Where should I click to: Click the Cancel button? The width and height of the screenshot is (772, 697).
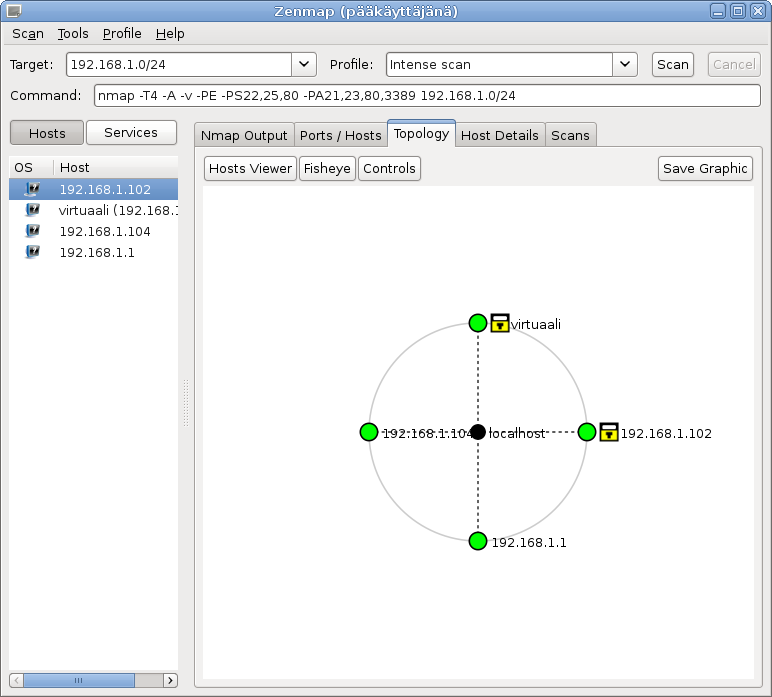point(734,64)
